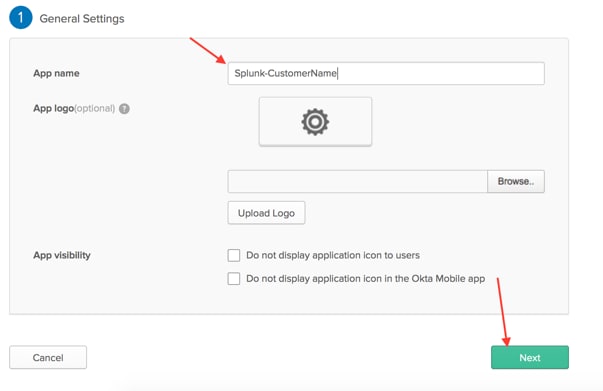Click the logo file path field
The width and height of the screenshot is (603, 391).
(358, 181)
